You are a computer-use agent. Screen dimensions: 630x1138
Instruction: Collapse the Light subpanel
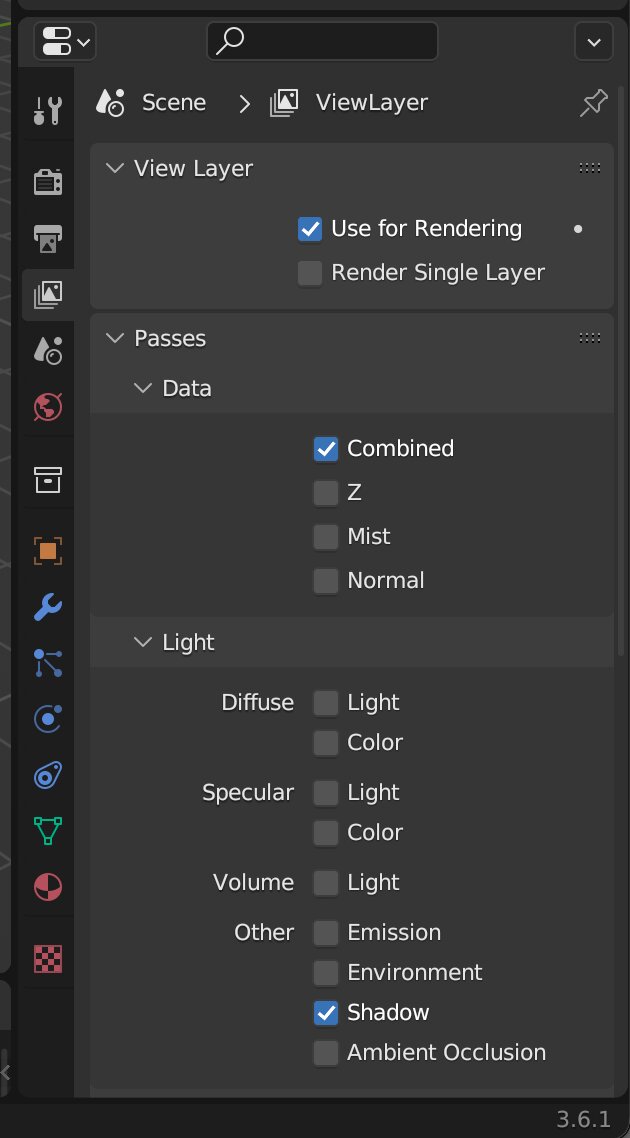pyautogui.click(x=144, y=643)
